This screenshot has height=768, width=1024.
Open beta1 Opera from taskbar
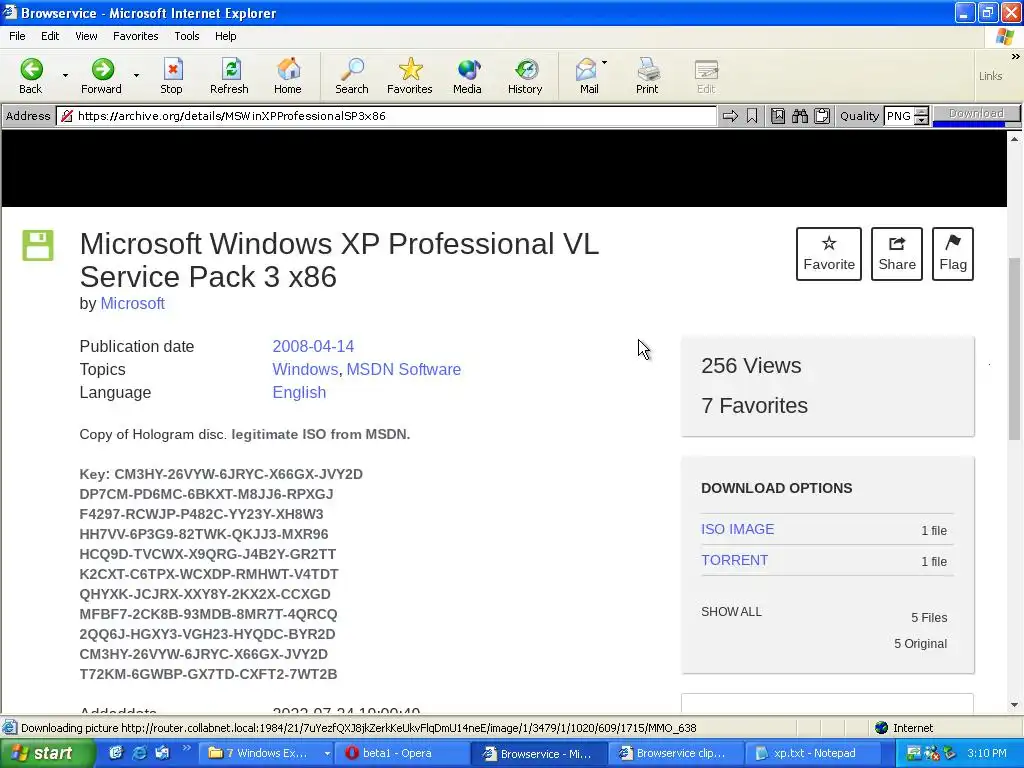click(x=401, y=753)
